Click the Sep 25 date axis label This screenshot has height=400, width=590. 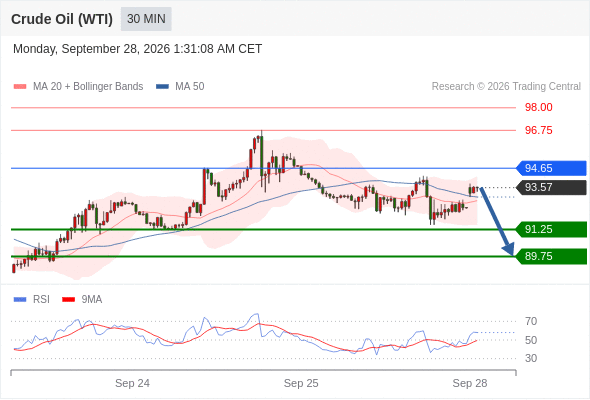click(x=301, y=383)
